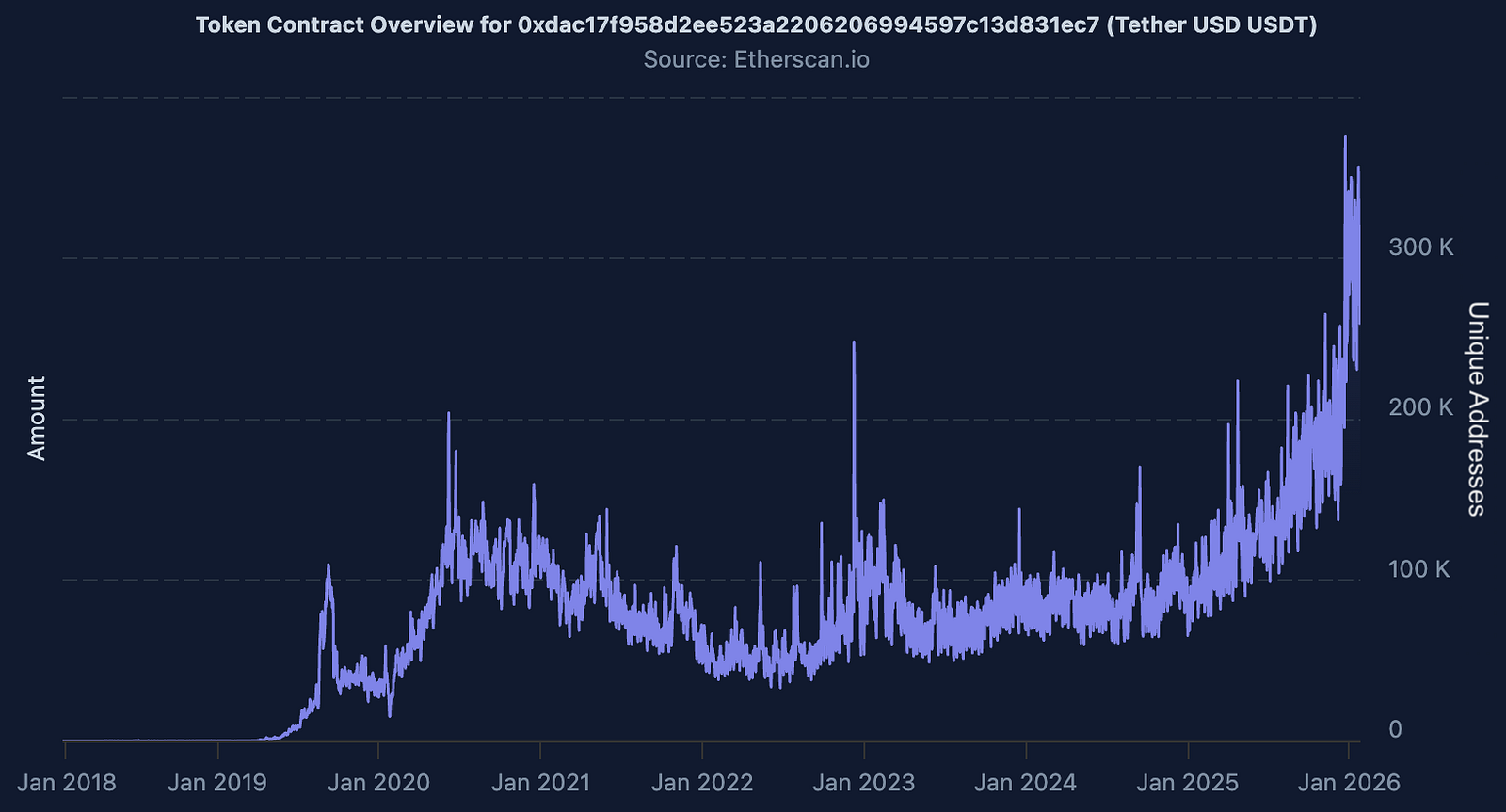Click the Amount axis label

coord(36,419)
